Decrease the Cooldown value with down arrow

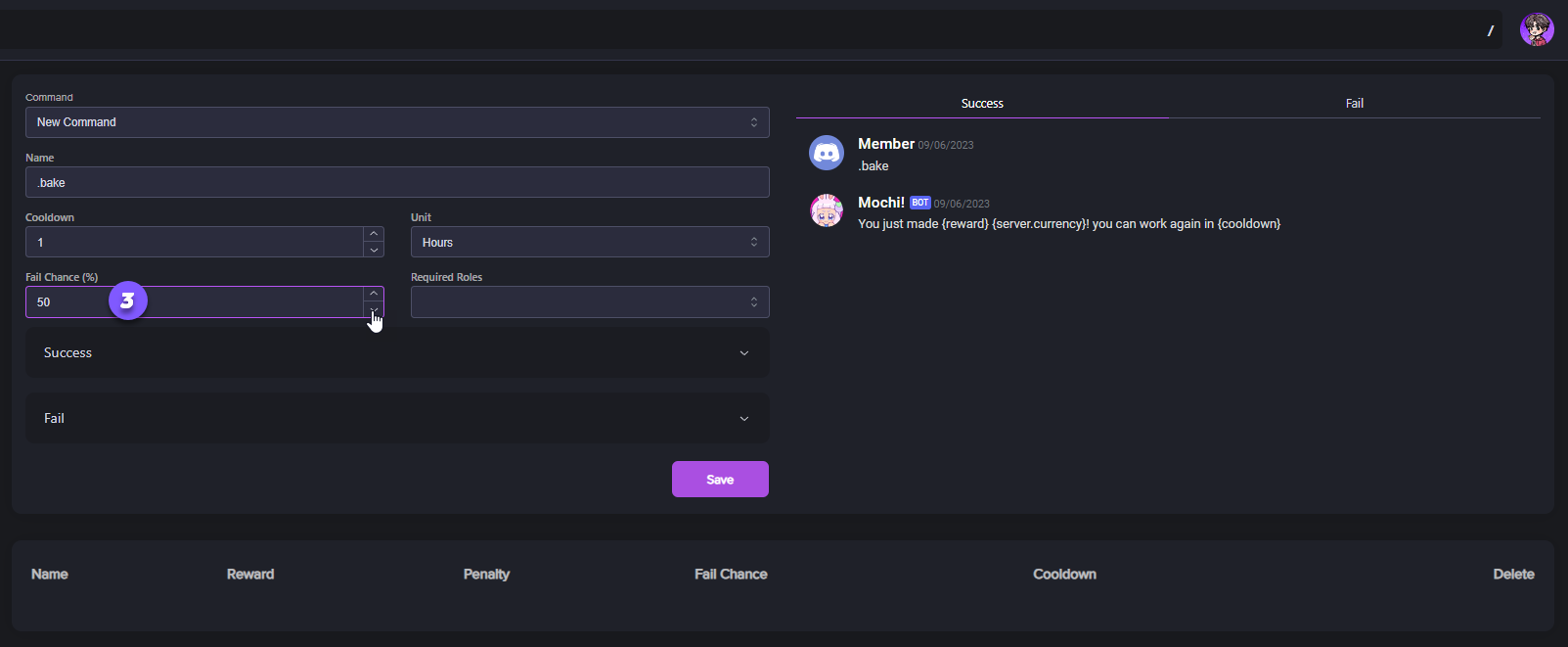click(374, 250)
